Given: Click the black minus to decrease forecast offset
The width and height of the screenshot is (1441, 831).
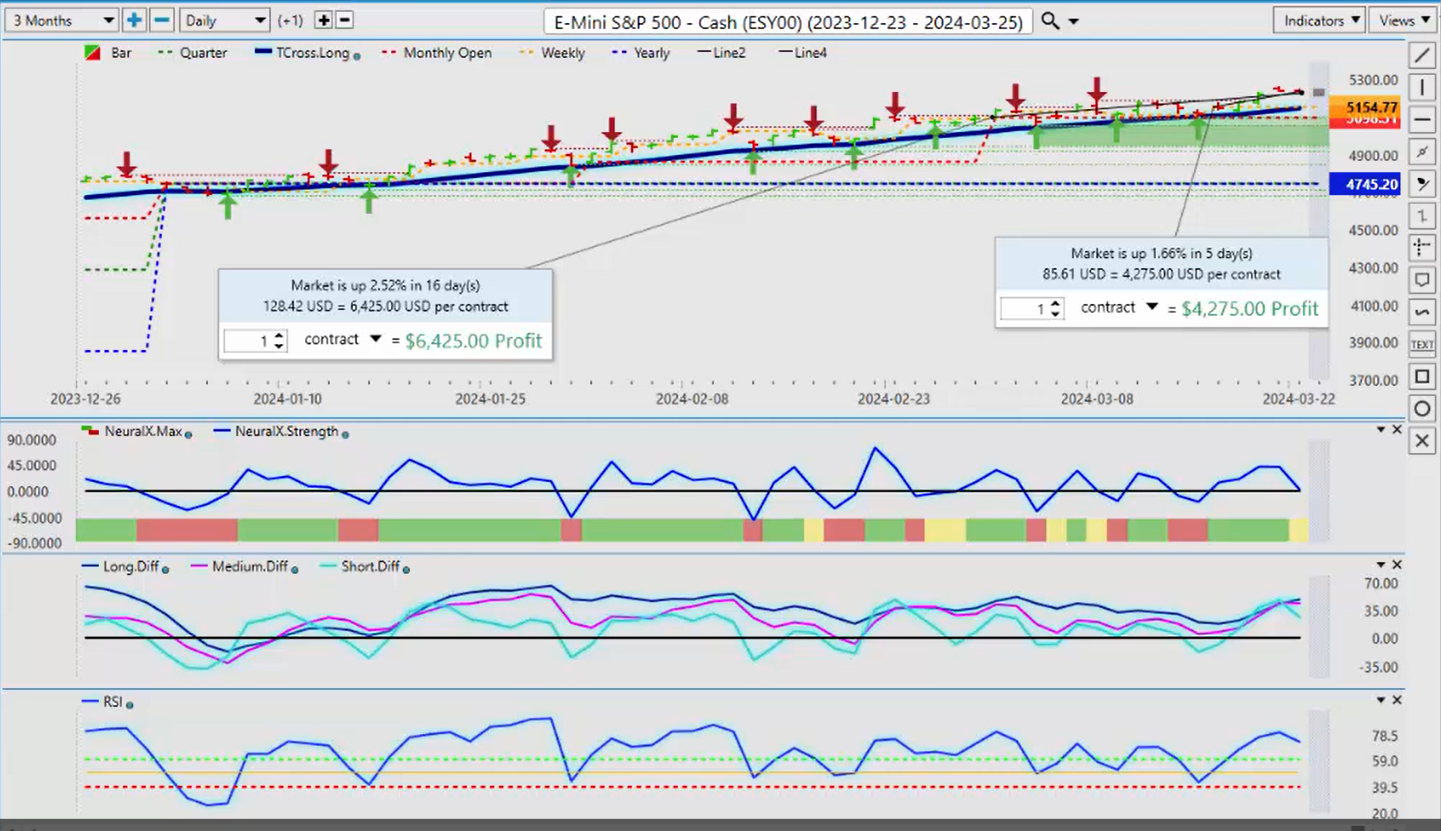Looking at the screenshot, I should point(343,20).
